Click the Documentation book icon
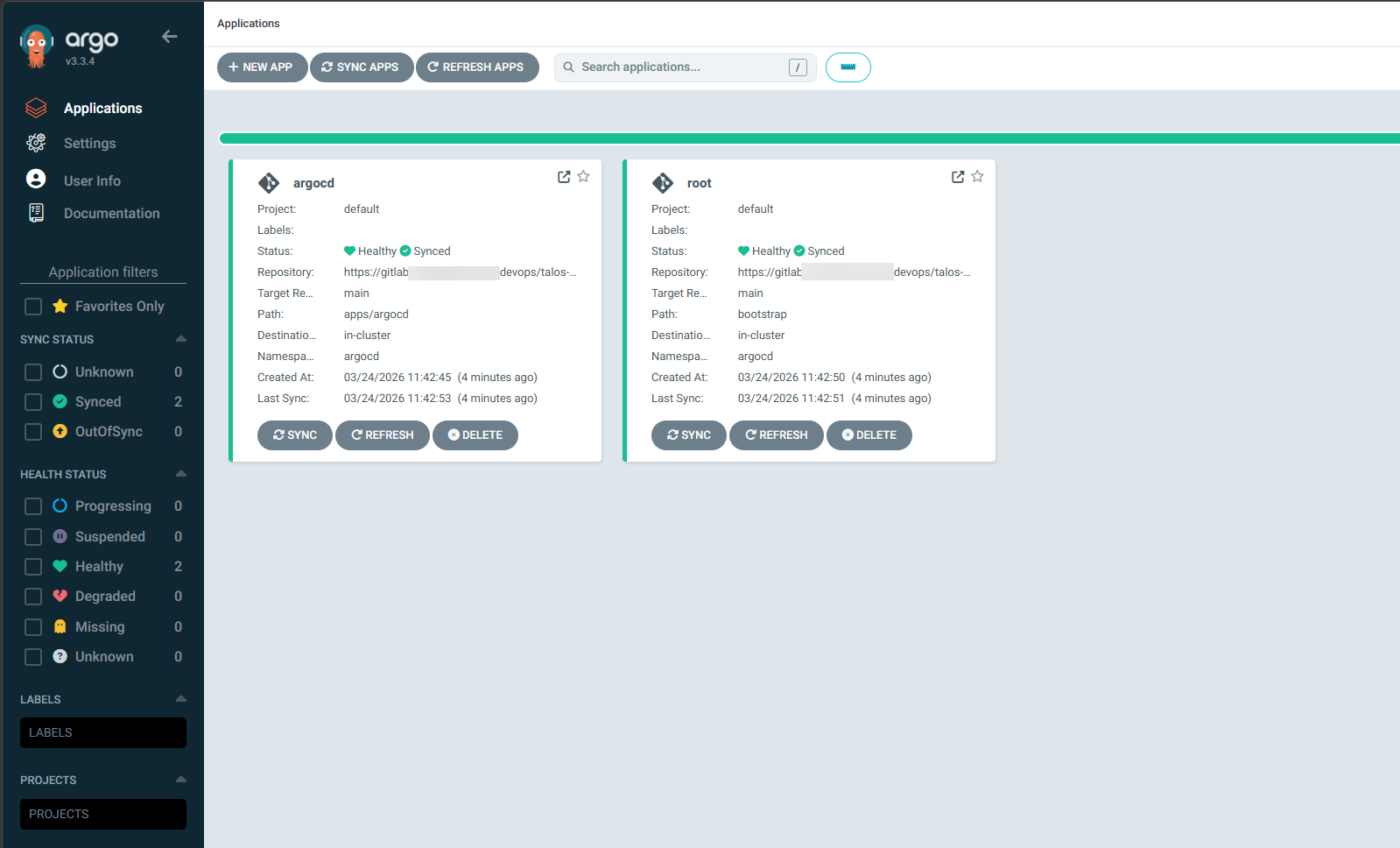Viewport: 1400px width, 848px height. coord(36,213)
